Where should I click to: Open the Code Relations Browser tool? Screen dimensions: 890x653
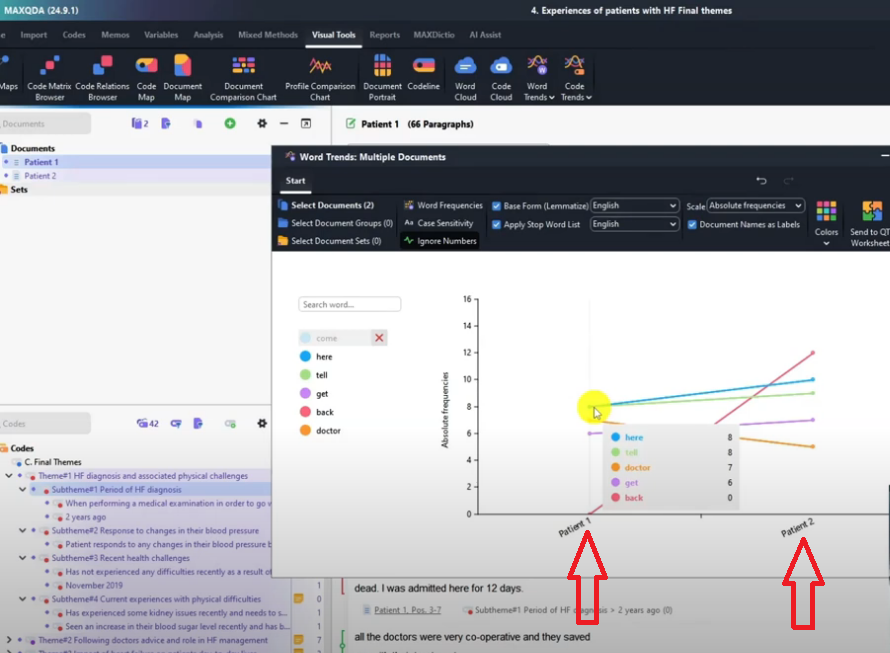102,78
